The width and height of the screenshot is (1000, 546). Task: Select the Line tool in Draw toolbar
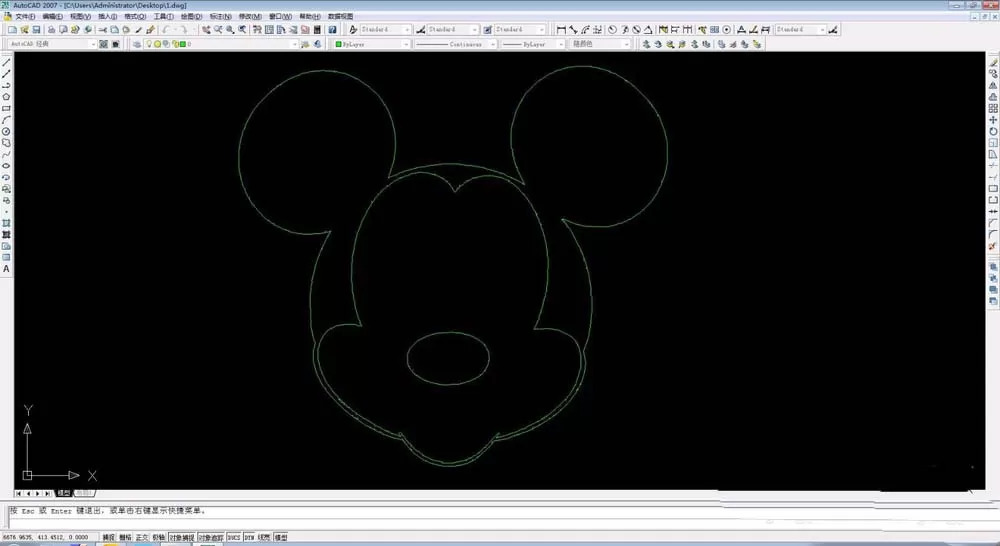(6, 63)
